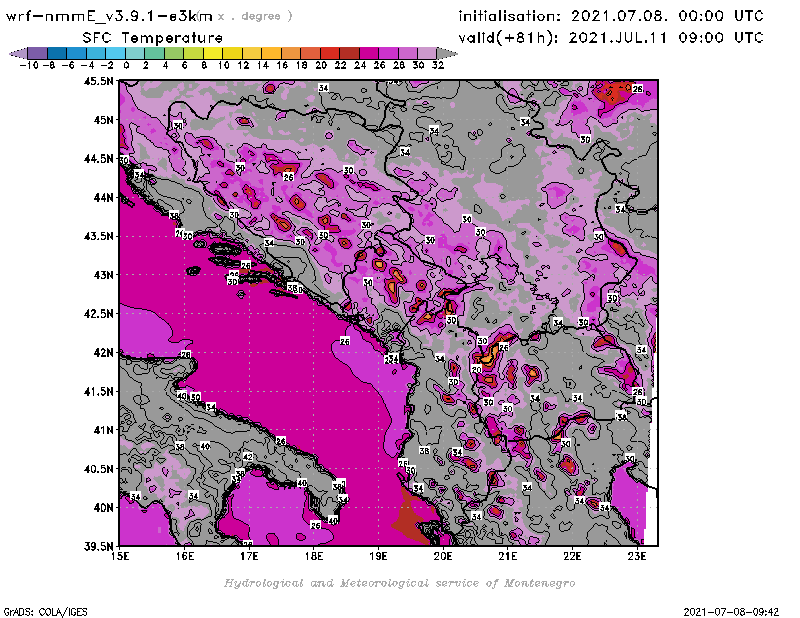The image size is (800, 618).
Task: Click the yellow legend swatch between 8 and 10
Action: pos(213,53)
